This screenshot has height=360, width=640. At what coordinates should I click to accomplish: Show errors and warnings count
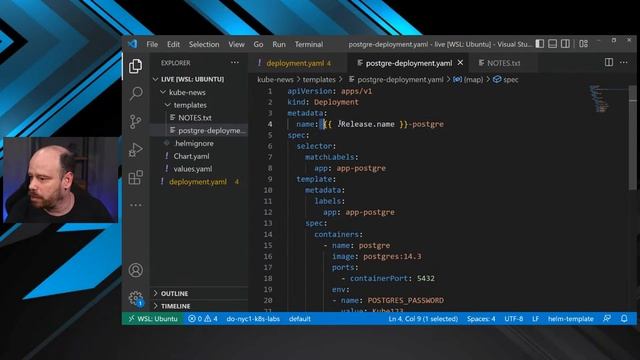pyautogui.click(x=203, y=319)
